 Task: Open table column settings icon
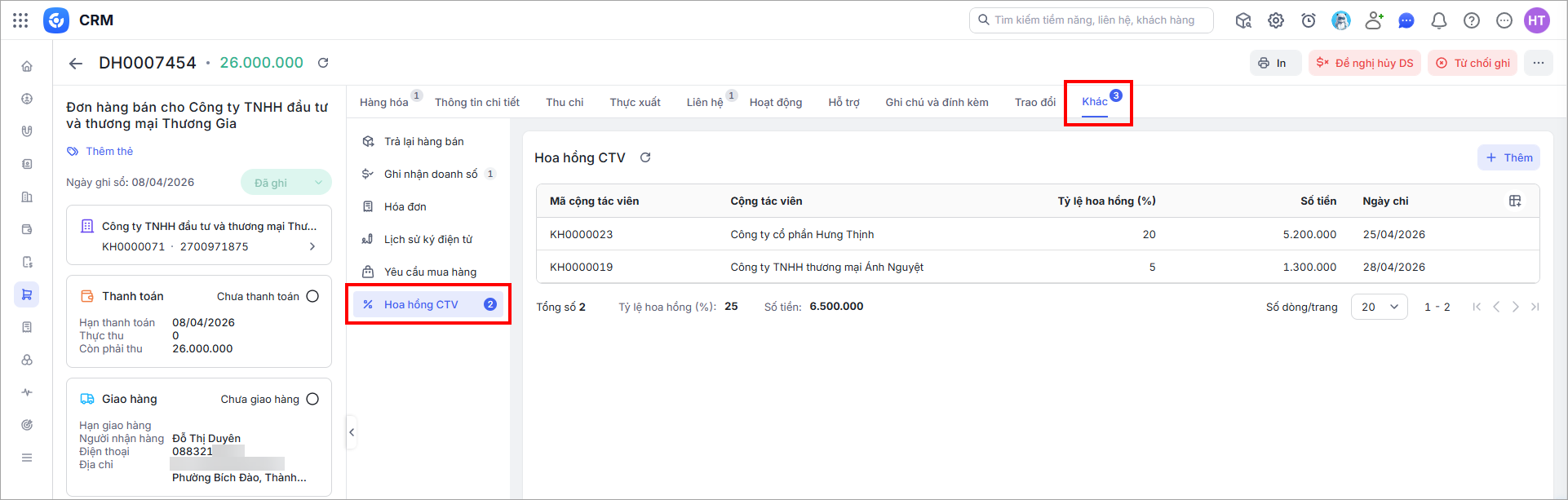pyautogui.click(x=1515, y=201)
